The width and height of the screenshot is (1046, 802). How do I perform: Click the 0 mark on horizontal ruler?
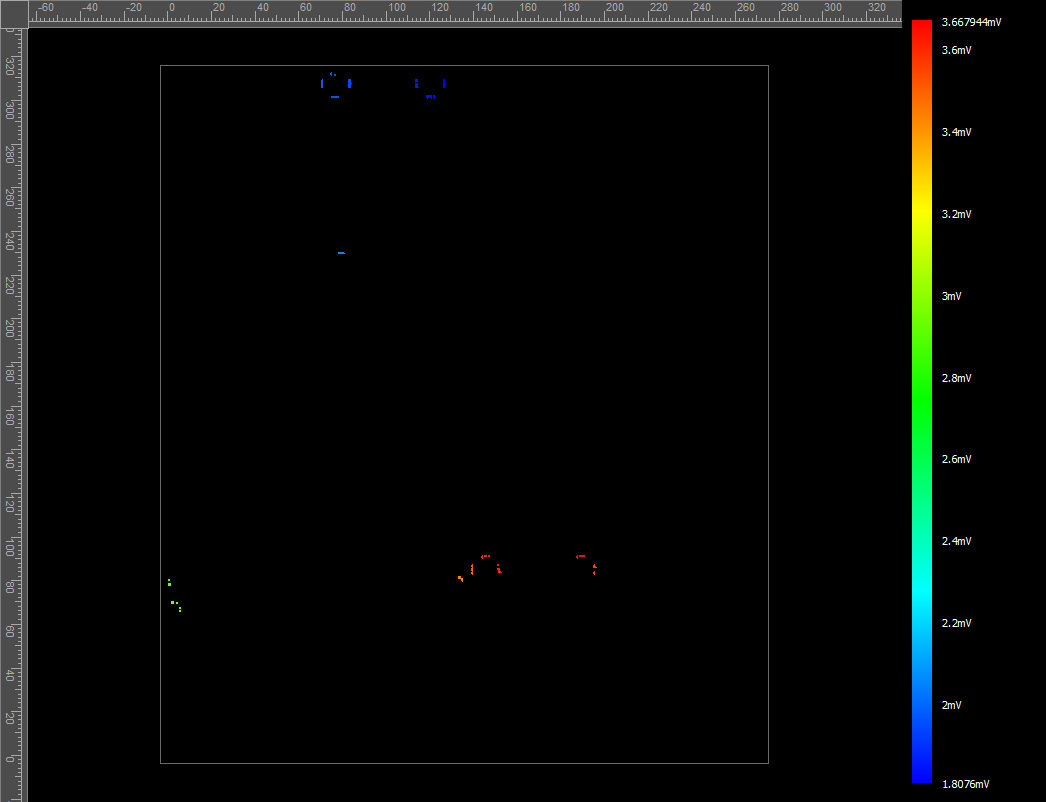[171, 8]
